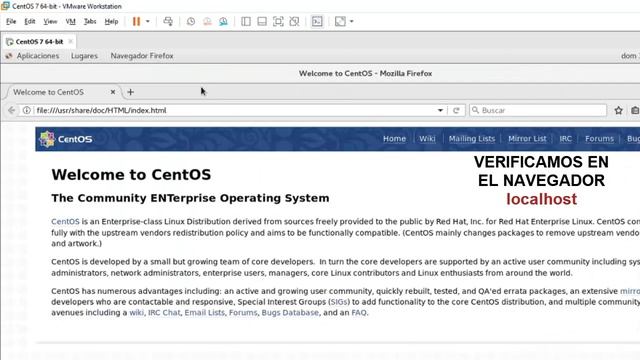
Task: Enter VMware full screen mode
Action: 278,21
